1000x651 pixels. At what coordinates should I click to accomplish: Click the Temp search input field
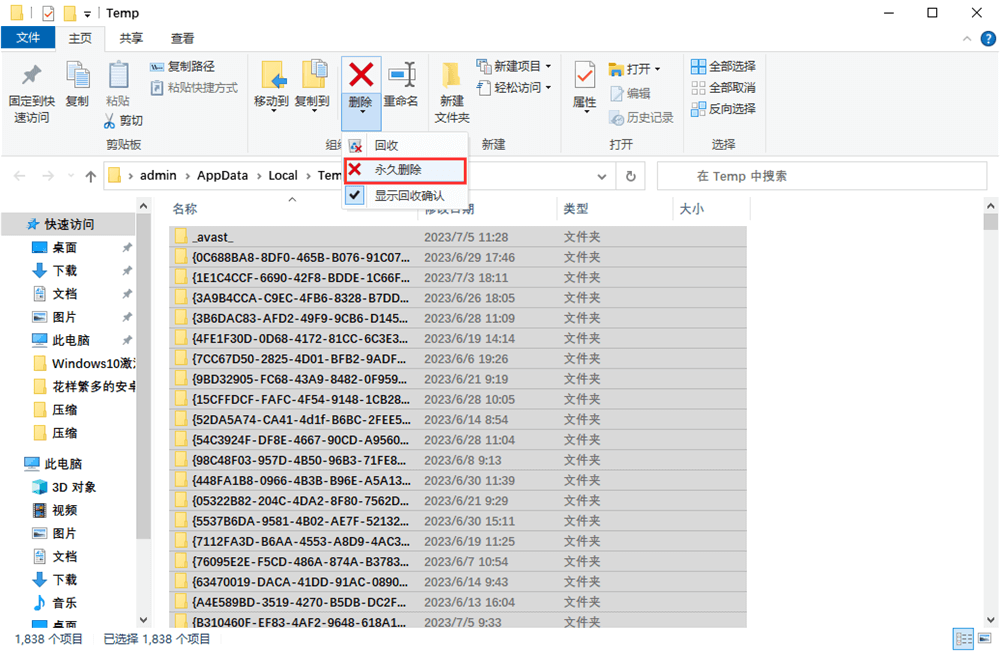pyautogui.click(x=820, y=175)
